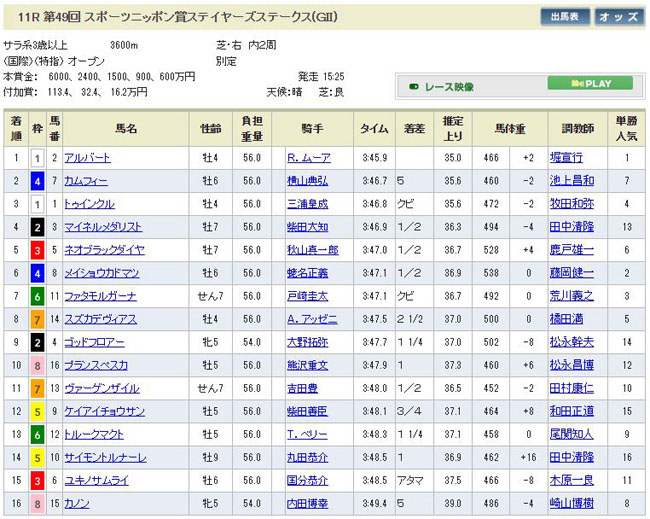This screenshot has height=519, width=650.
Task: Open trainer 堀宣行 profile
Action: (x=565, y=158)
